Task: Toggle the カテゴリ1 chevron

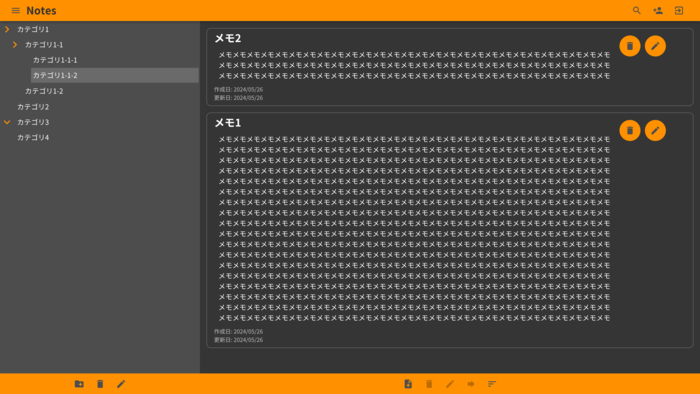Action: 7,29
